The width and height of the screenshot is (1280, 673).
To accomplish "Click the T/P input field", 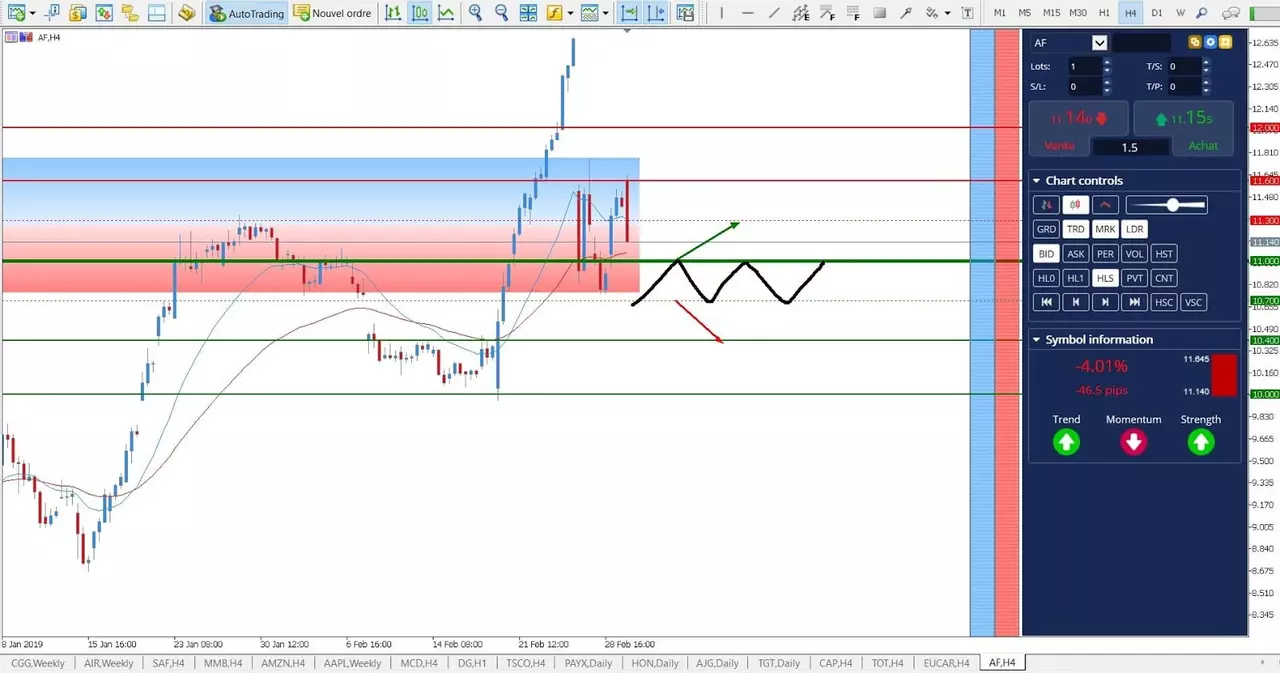I will click(x=1182, y=87).
